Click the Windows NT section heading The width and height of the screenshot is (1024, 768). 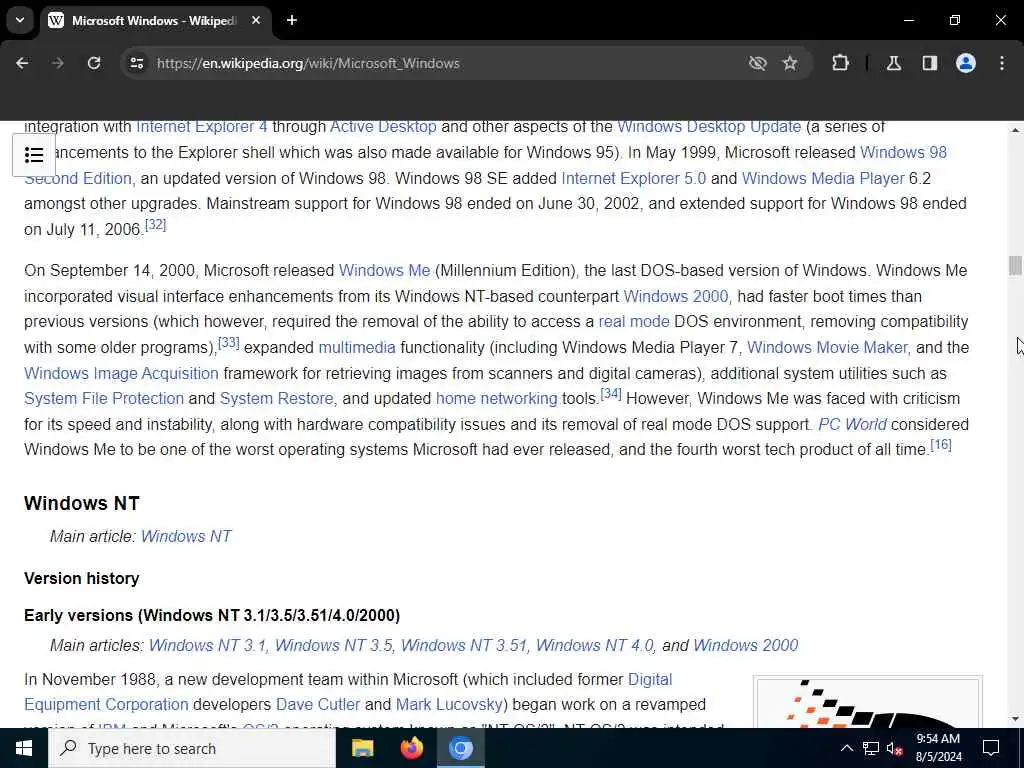82,504
